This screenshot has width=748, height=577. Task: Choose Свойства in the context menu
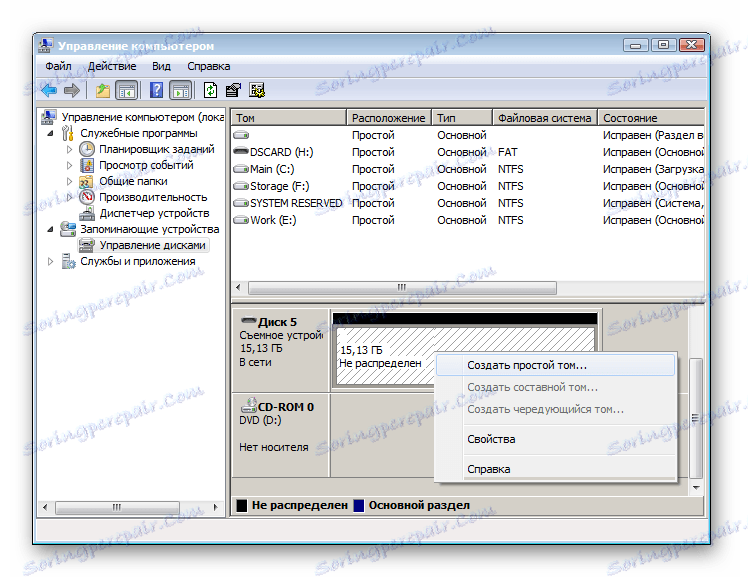(556, 439)
